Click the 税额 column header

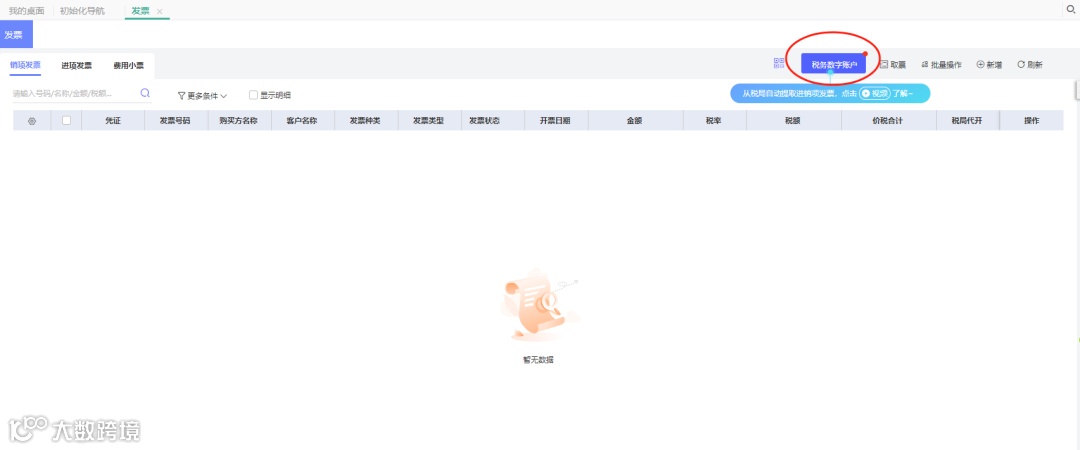(793, 121)
